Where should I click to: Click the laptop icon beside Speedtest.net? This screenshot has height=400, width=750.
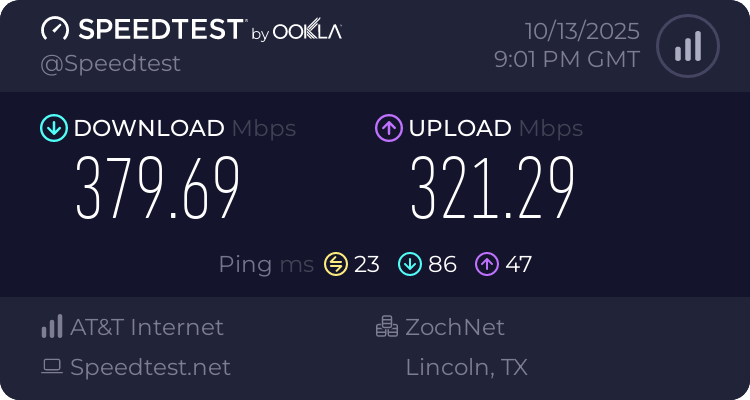[x=52, y=367]
